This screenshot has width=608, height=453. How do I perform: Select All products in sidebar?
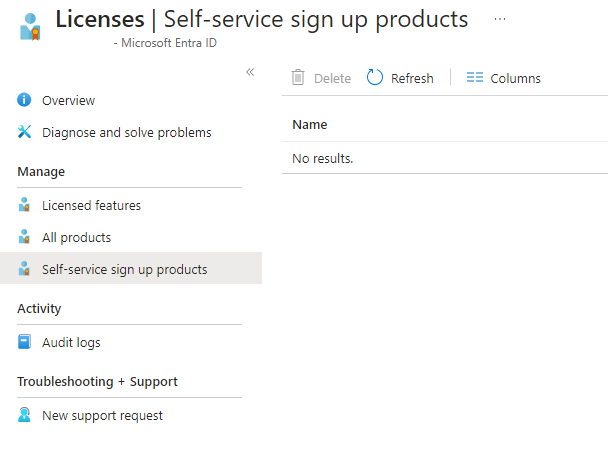pos(76,237)
